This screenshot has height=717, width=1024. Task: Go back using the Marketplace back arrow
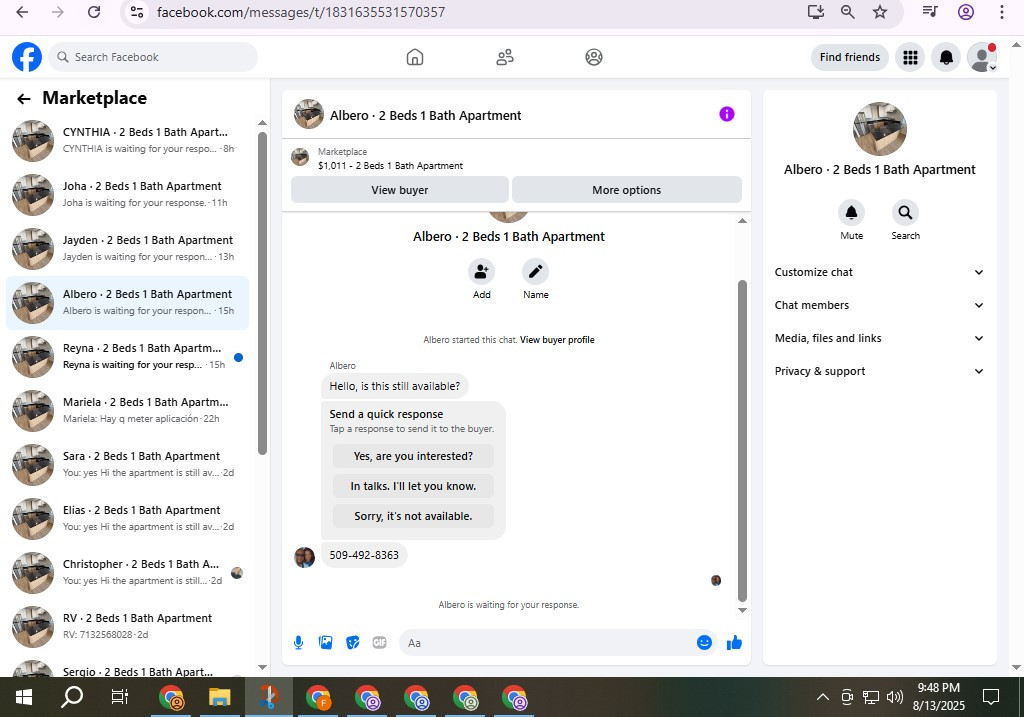[x=24, y=99]
